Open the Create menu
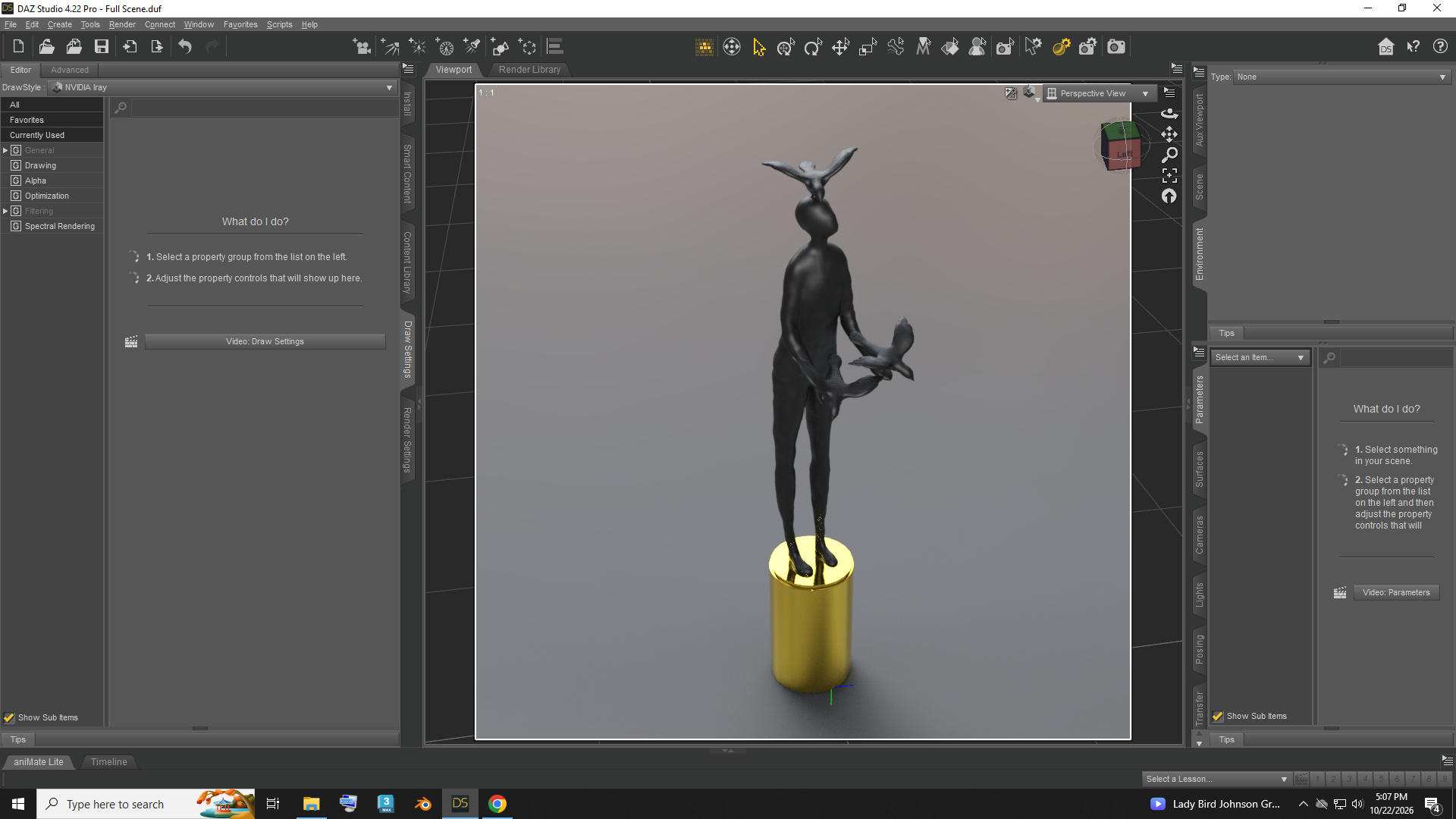1456x819 pixels. (60, 24)
